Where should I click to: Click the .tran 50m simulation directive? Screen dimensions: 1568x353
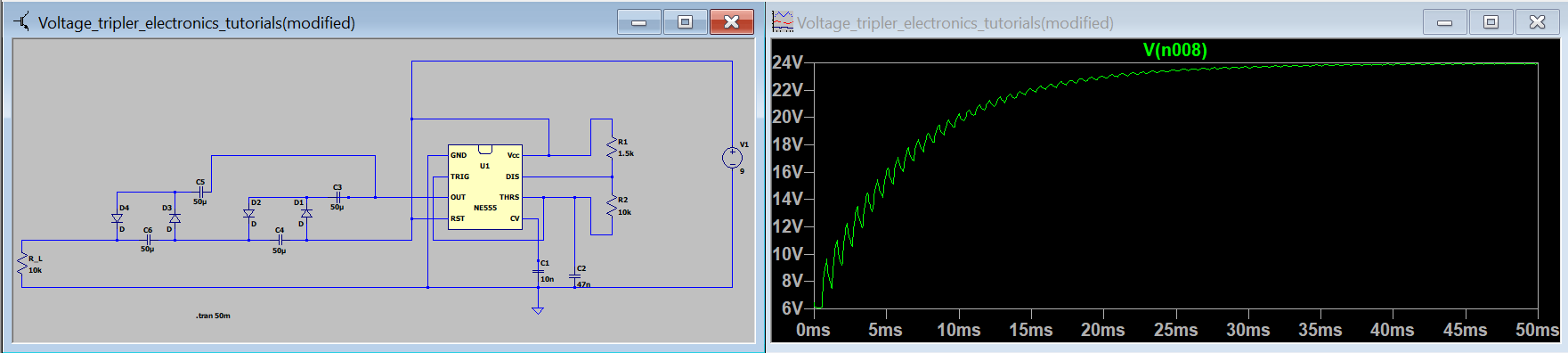(x=213, y=316)
